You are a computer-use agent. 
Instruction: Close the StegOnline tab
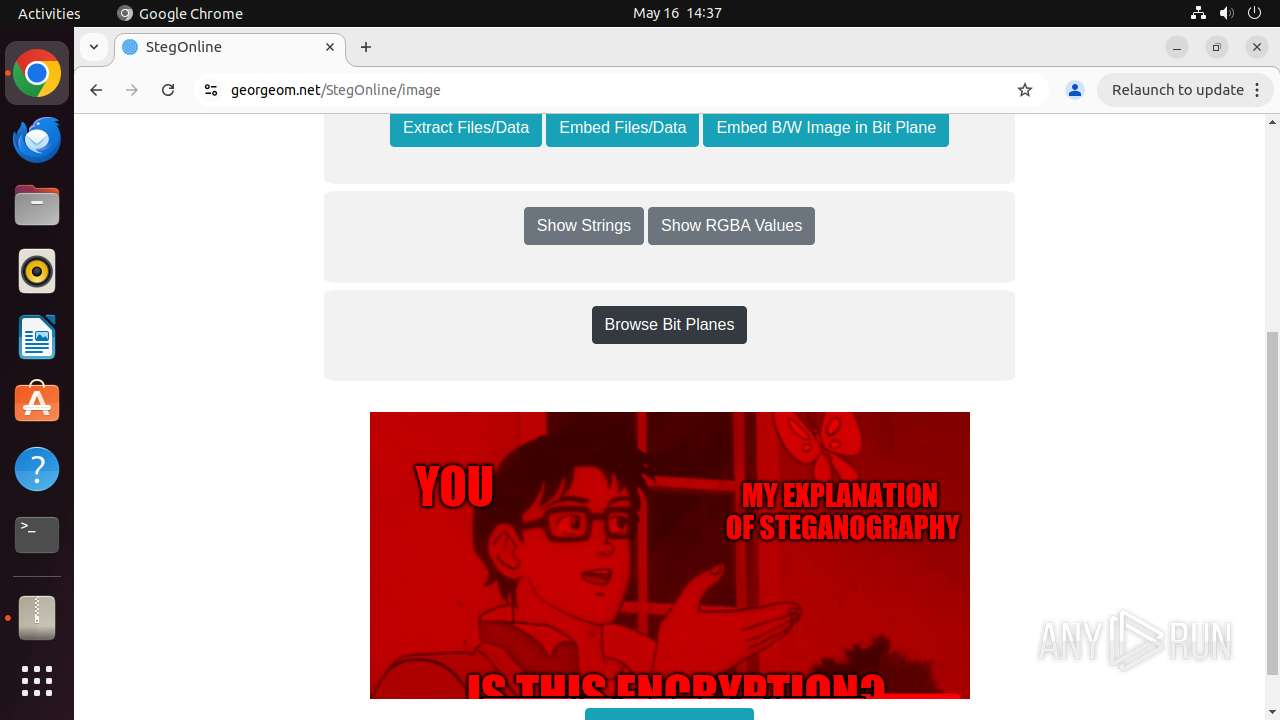pyautogui.click(x=330, y=47)
